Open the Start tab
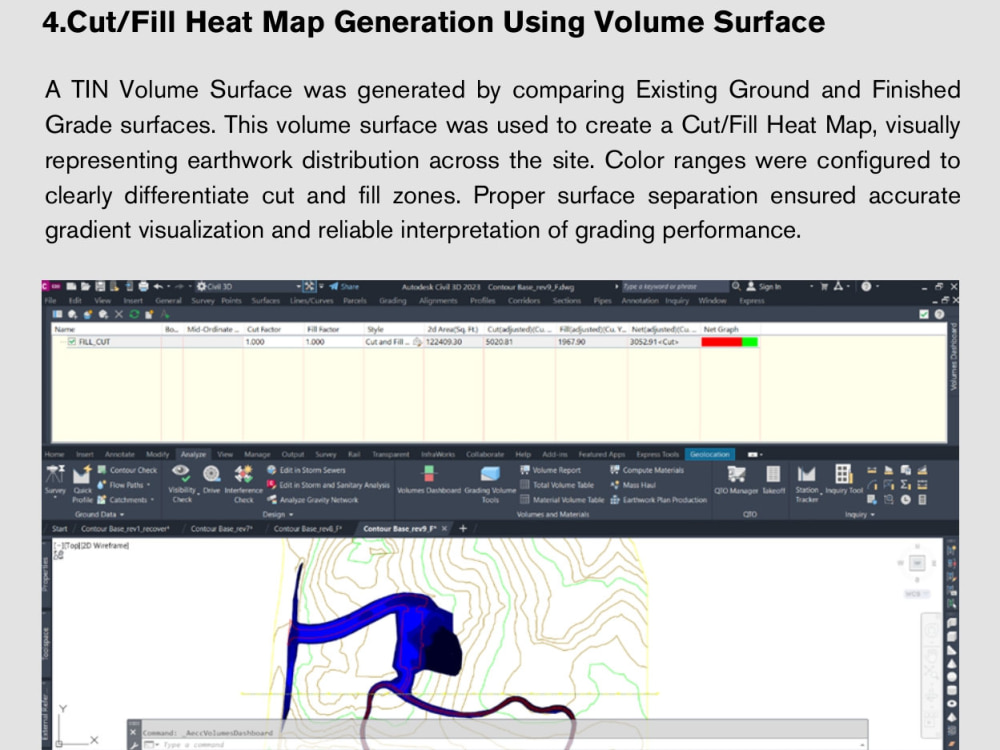 click(59, 529)
